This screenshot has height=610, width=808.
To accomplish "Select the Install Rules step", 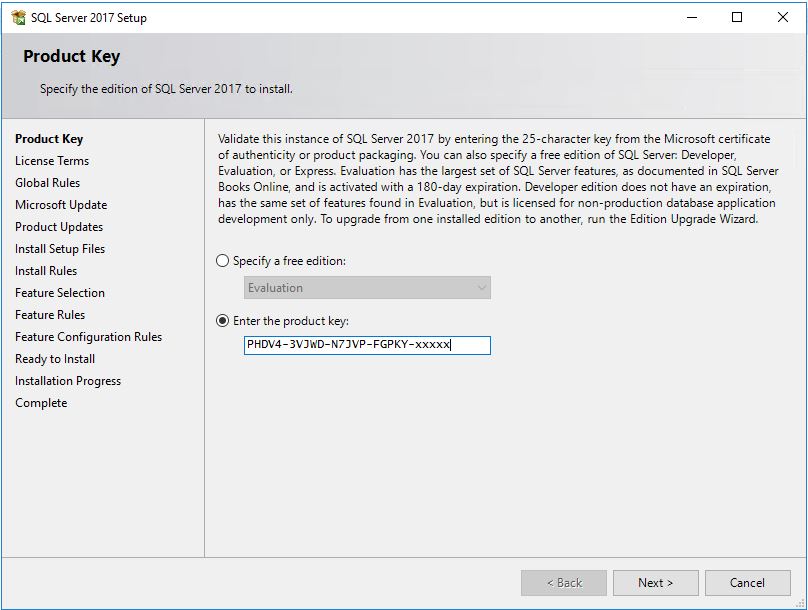I will (x=47, y=271).
